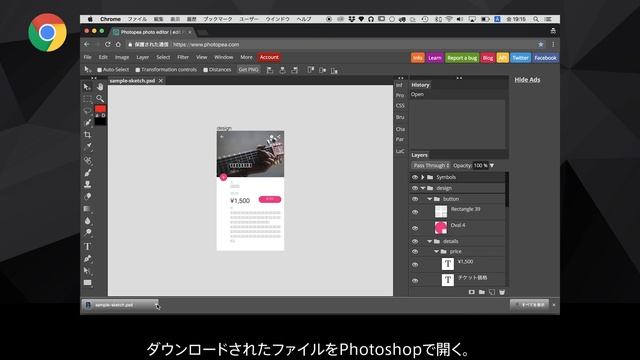Image resolution: width=640 pixels, height=360 pixels.
Task: Select the Zoom magnifier tool
Action: pos(100,99)
